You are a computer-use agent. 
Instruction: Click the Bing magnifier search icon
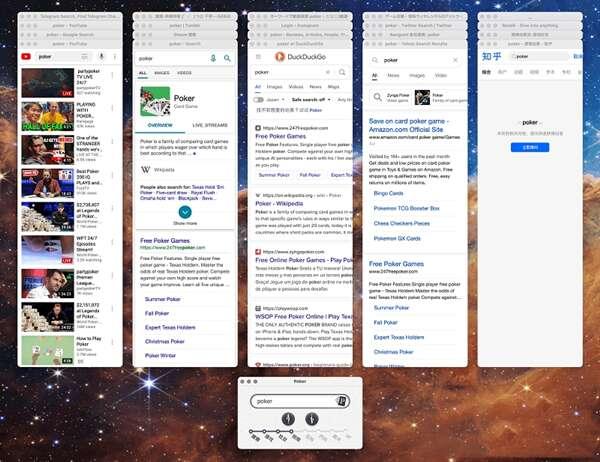227,59
